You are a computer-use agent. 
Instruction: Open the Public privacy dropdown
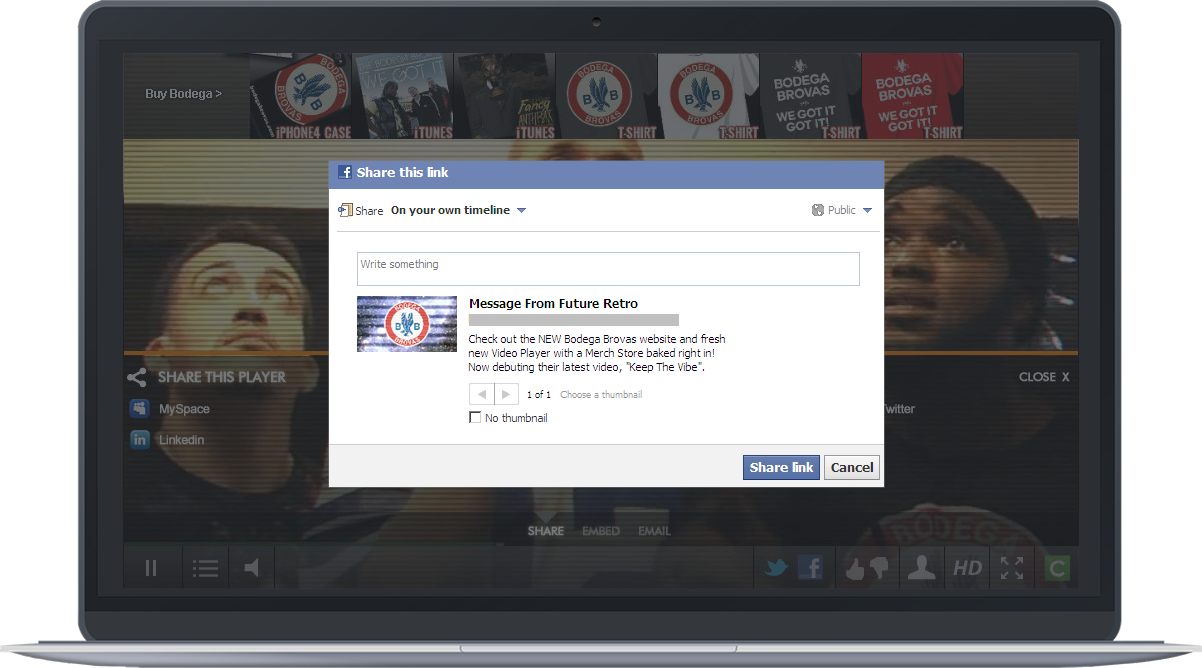842,210
